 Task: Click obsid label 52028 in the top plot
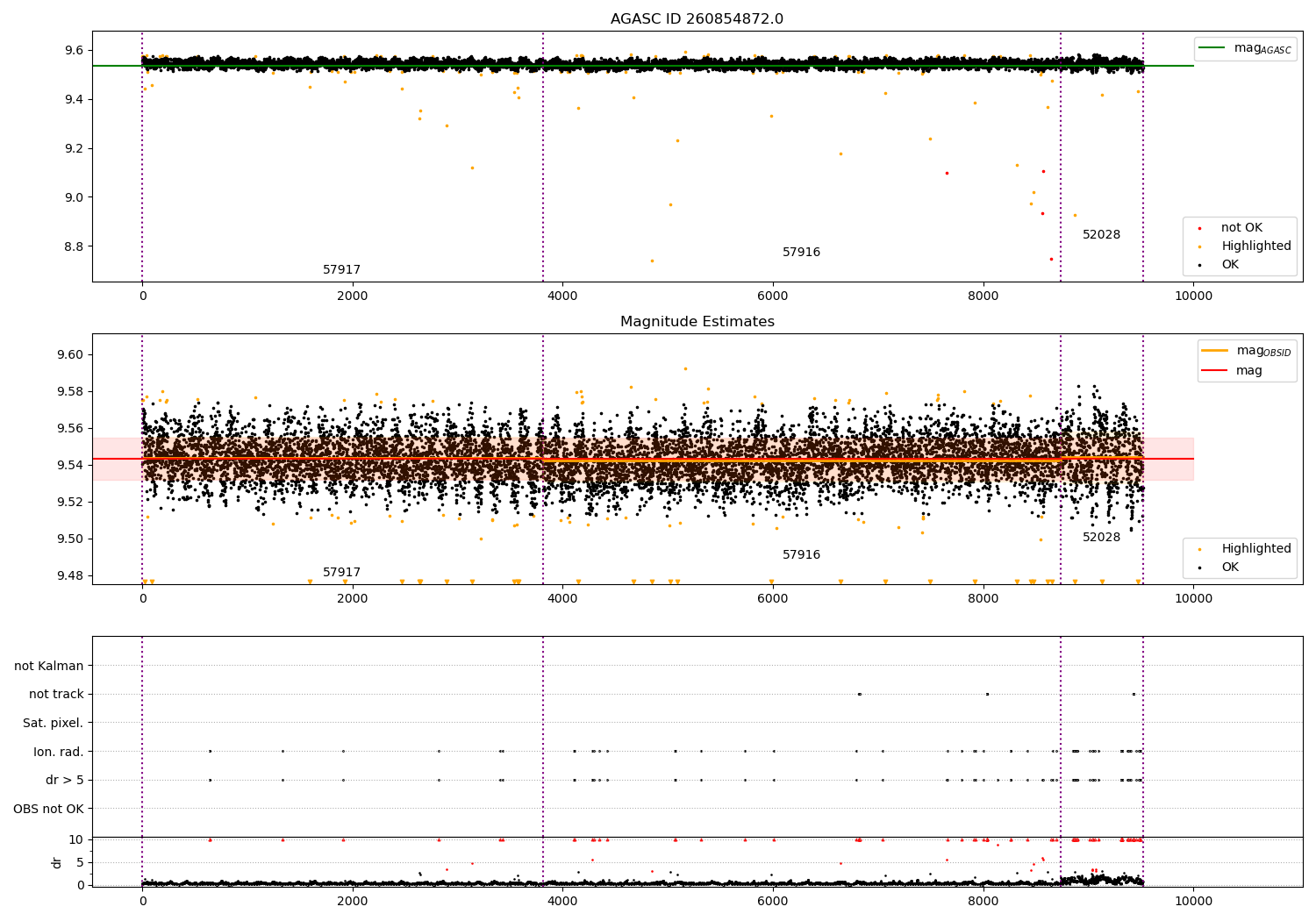click(x=1101, y=235)
